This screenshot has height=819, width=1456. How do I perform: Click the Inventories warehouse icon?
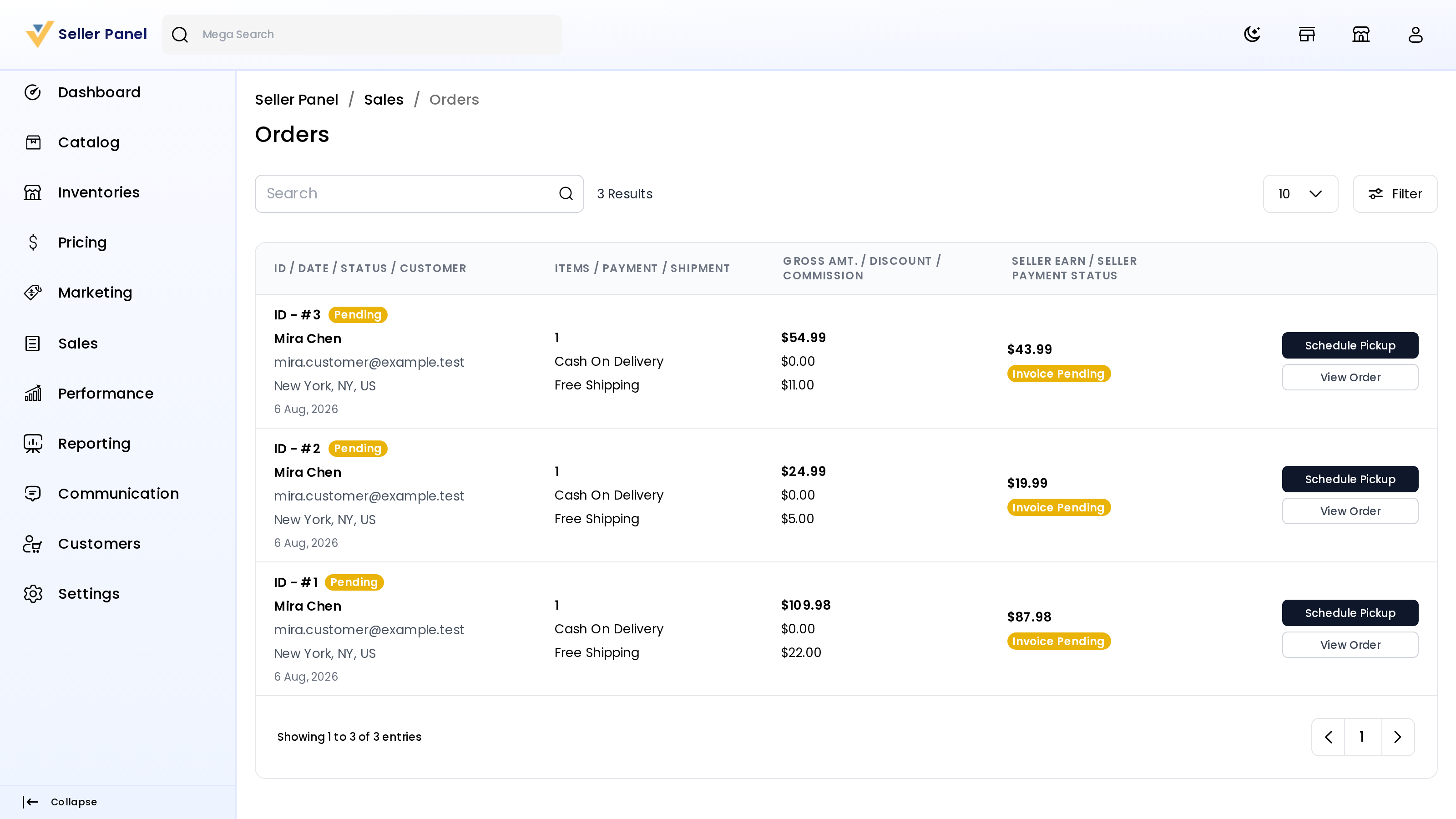coord(33,192)
